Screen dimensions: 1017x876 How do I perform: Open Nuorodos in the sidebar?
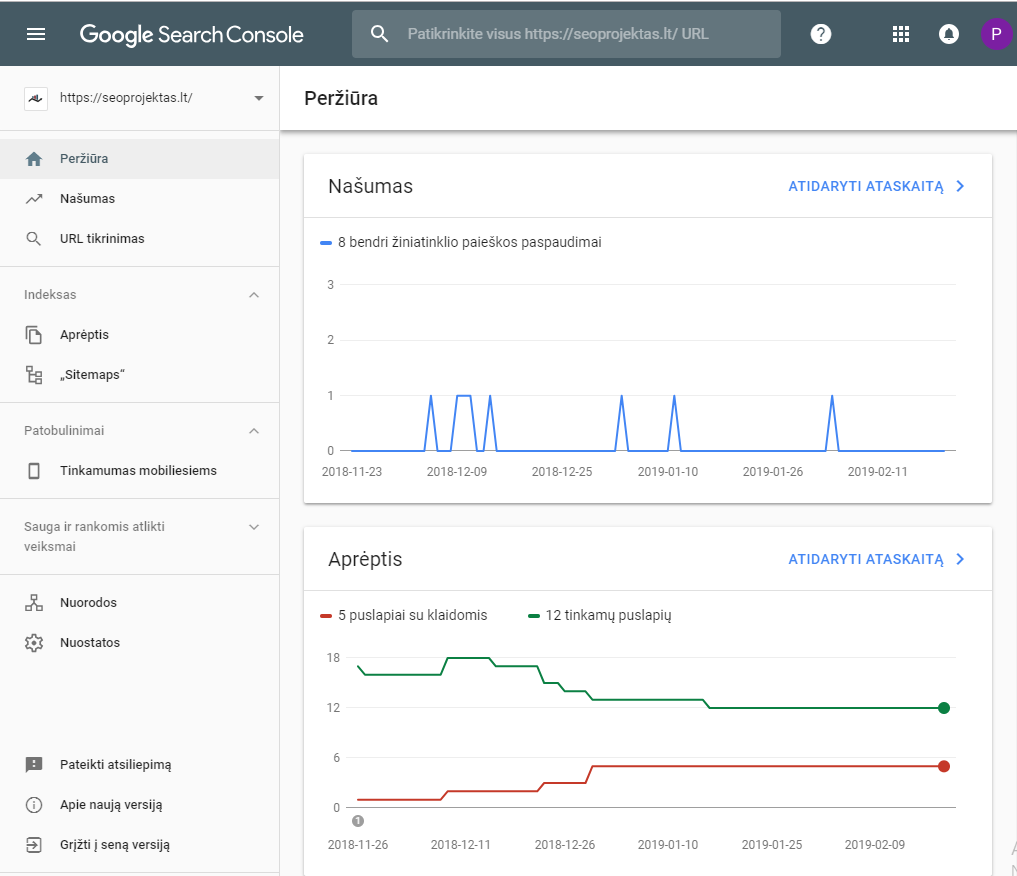tap(139, 602)
